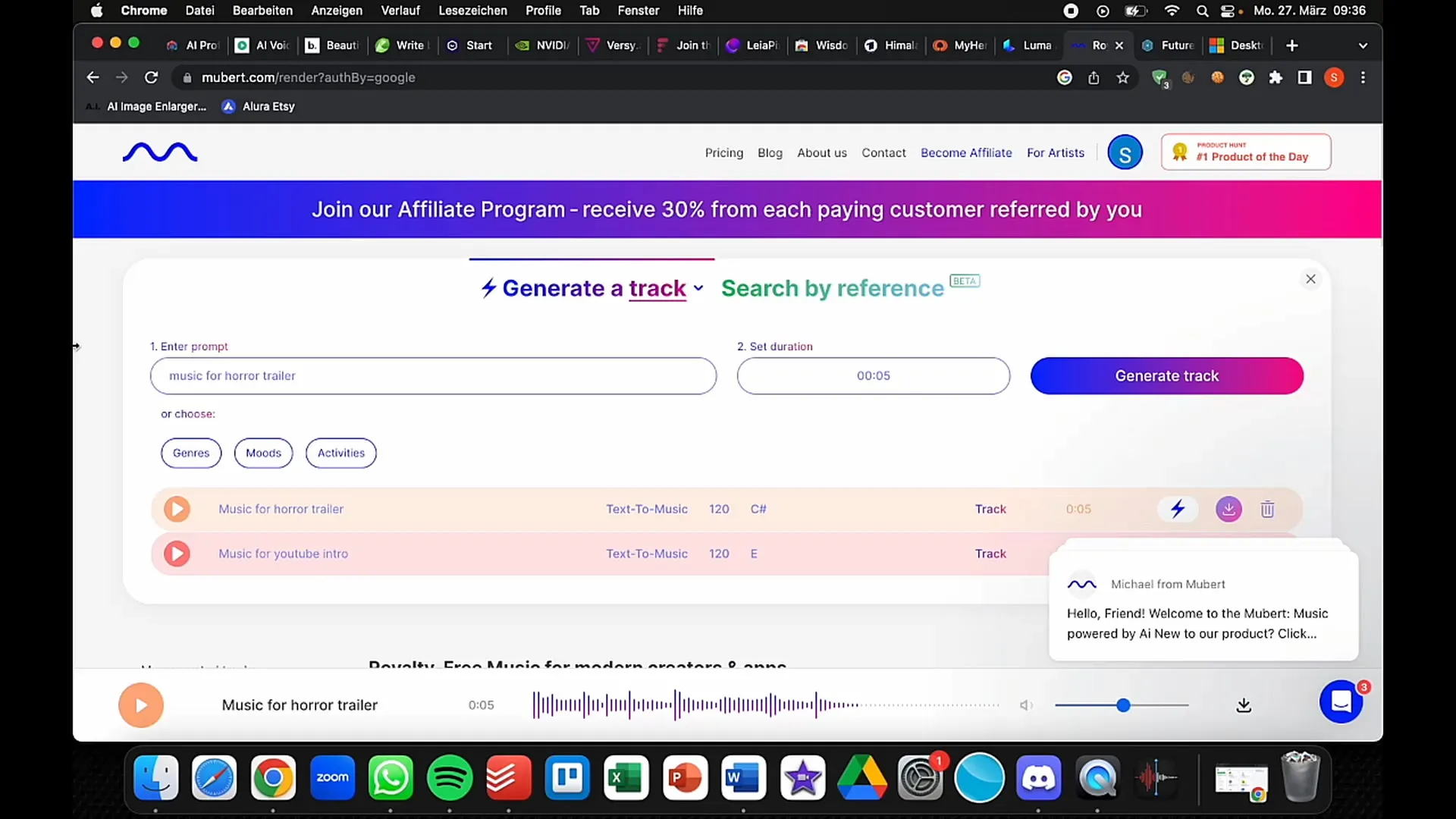The image size is (1456, 819).
Task: Select the Genres filter toggle
Action: point(191,452)
